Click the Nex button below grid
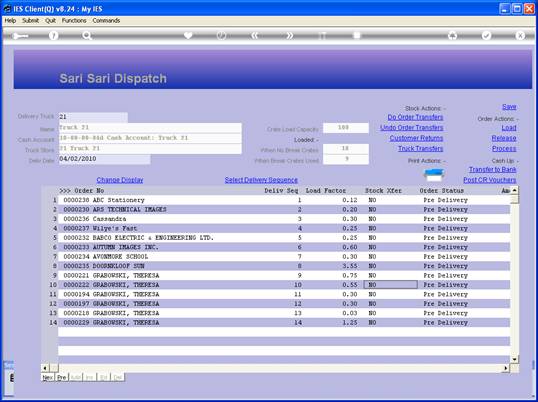538x402 pixels. coord(48,377)
